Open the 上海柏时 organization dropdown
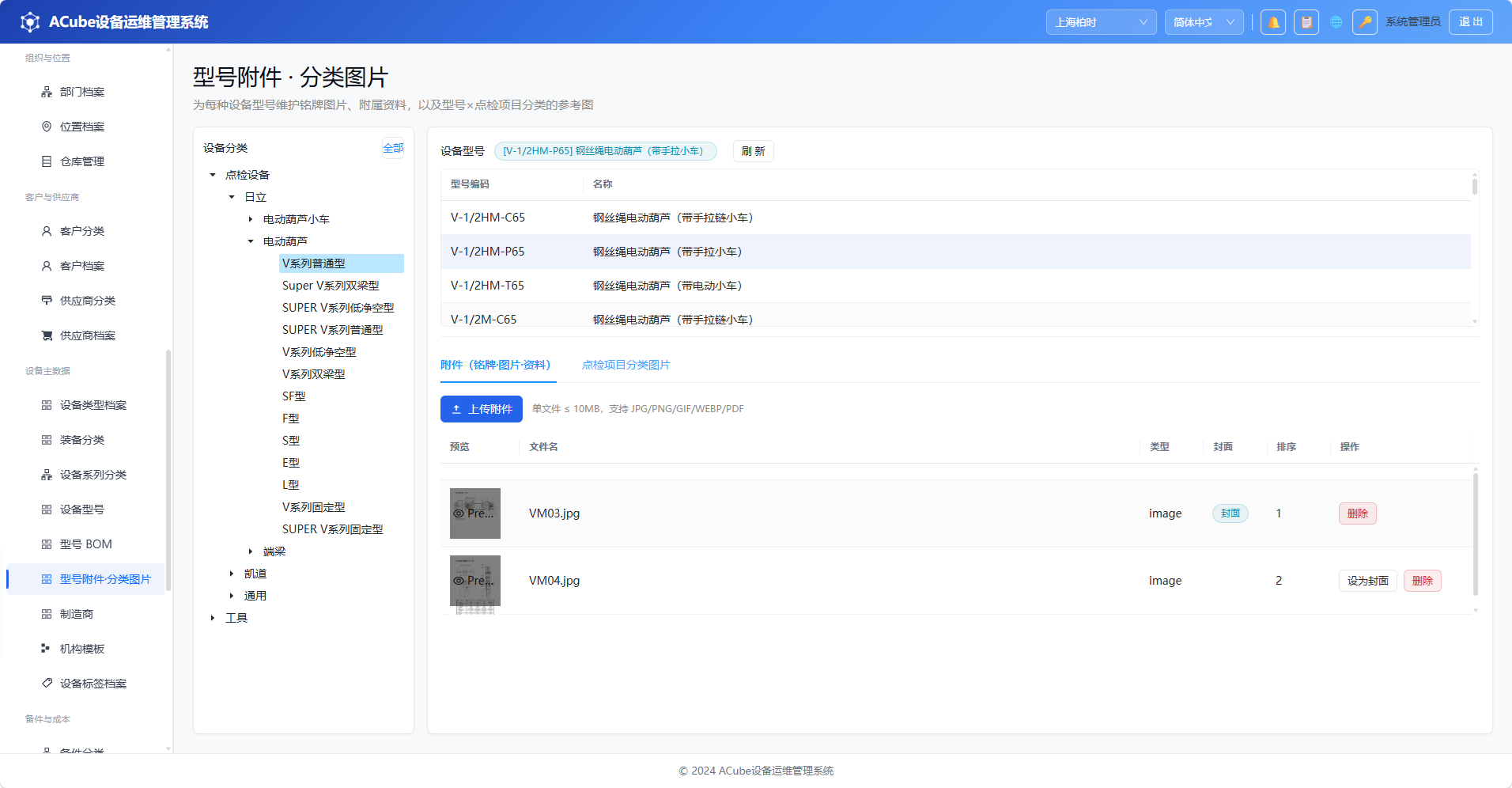The height and width of the screenshot is (788, 1512). pos(1101,22)
